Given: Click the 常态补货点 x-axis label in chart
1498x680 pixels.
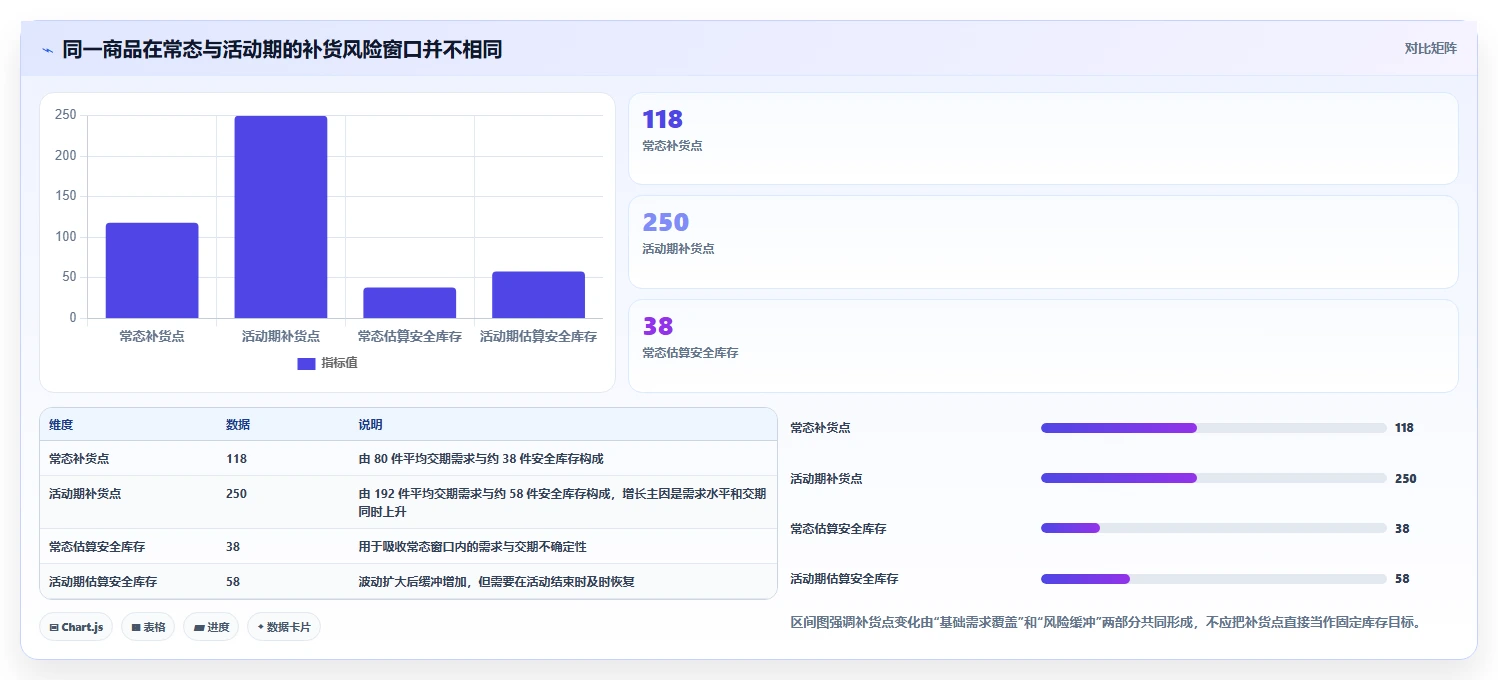Looking at the screenshot, I should coord(152,337).
